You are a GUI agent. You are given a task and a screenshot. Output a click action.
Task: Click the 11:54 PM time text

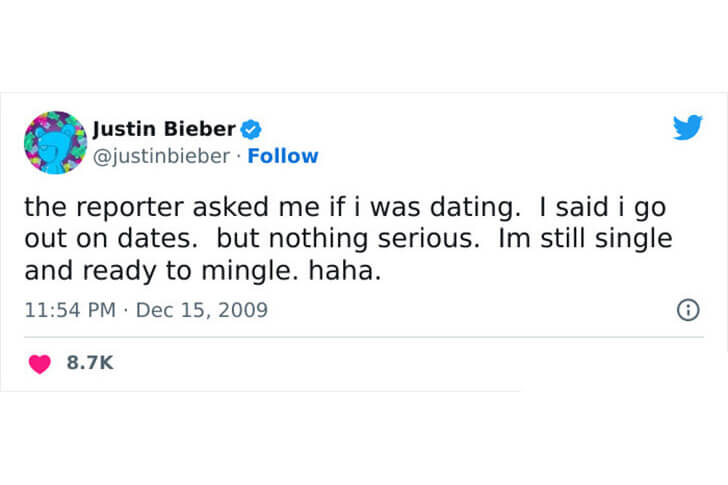point(70,310)
